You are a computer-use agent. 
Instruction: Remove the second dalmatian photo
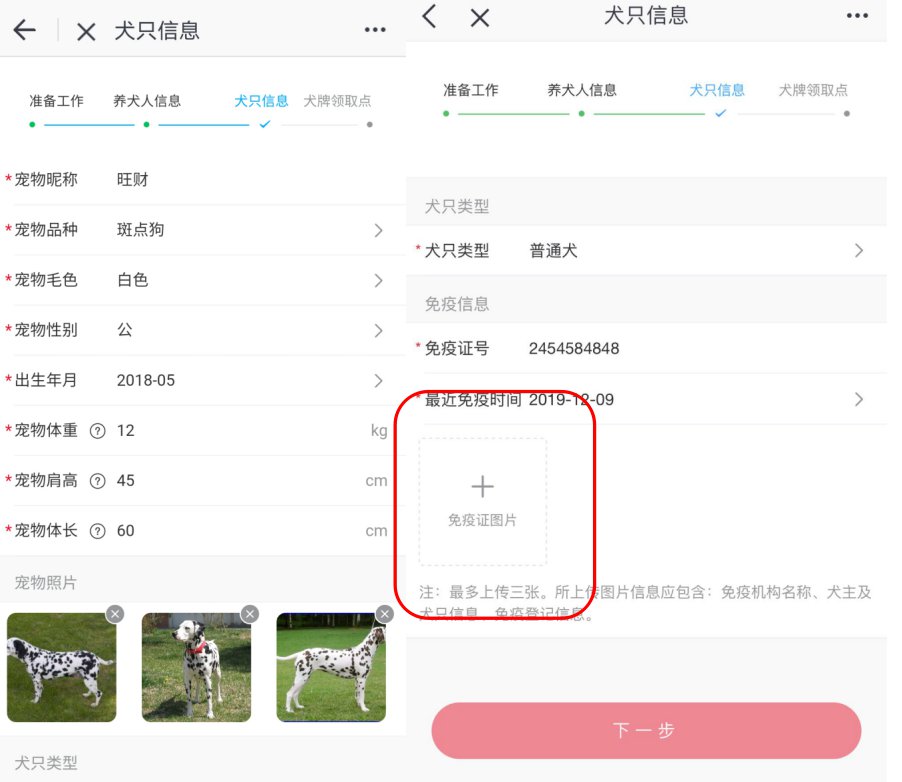(250, 614)
